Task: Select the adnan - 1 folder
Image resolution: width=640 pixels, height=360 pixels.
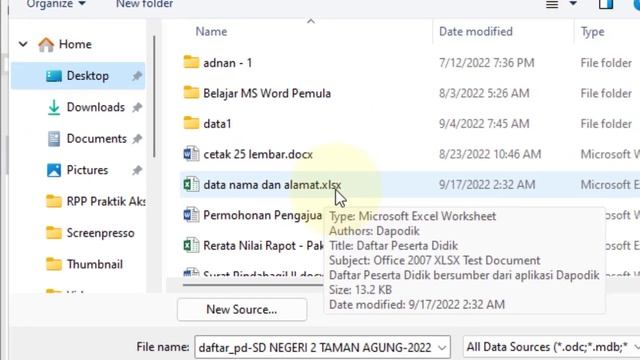Action: coord(227,63)
